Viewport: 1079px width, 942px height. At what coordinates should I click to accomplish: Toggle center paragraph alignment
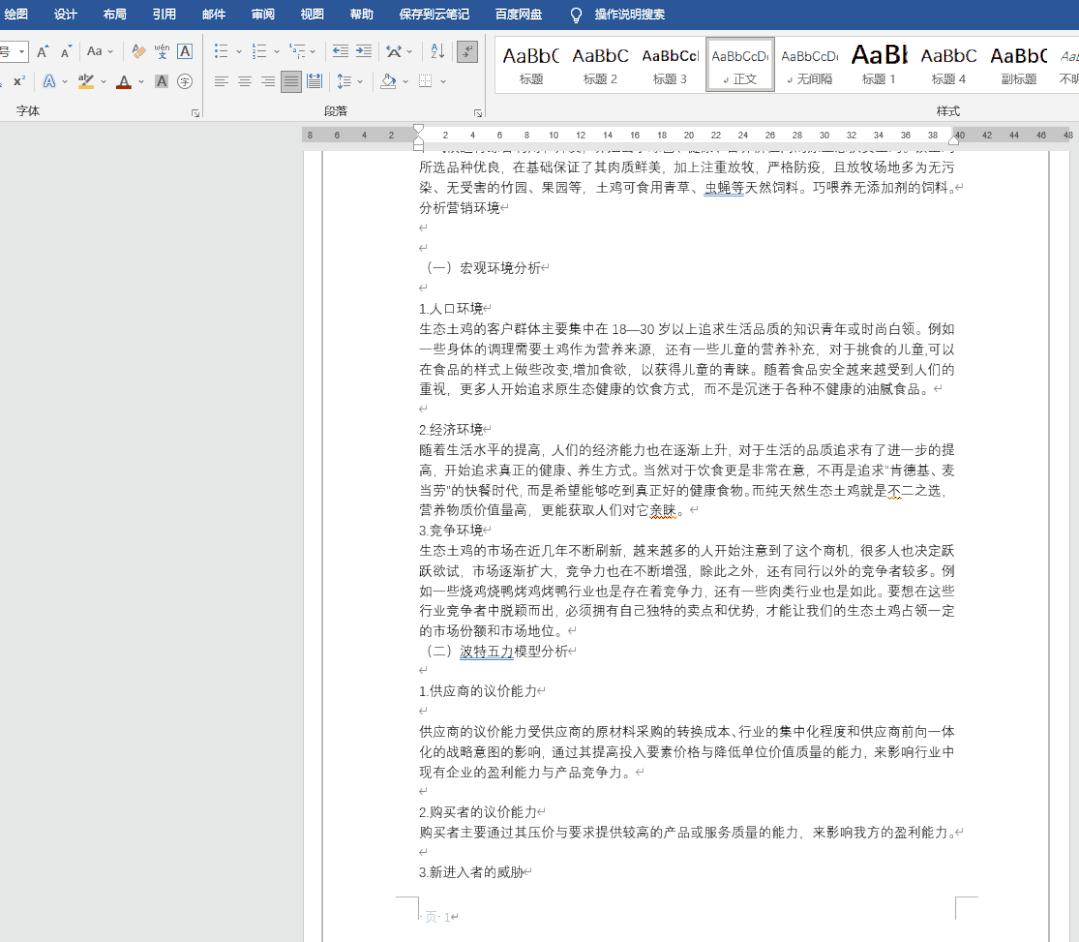pyautogui.click(x=244, y=81)
